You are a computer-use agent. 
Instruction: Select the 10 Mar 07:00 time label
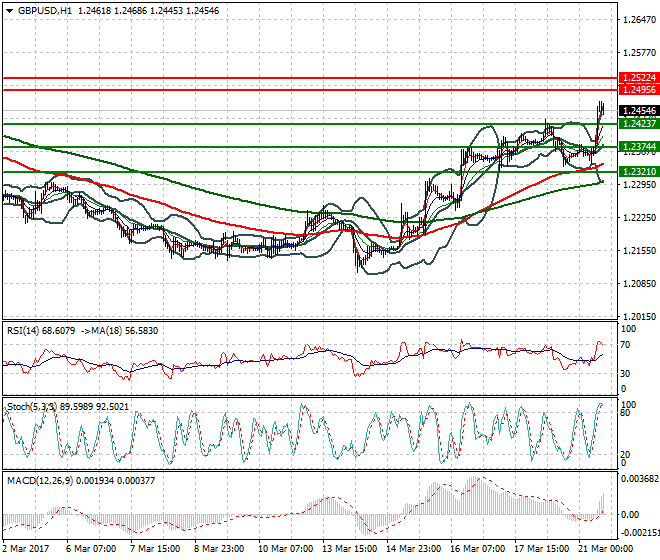(285, 549)
